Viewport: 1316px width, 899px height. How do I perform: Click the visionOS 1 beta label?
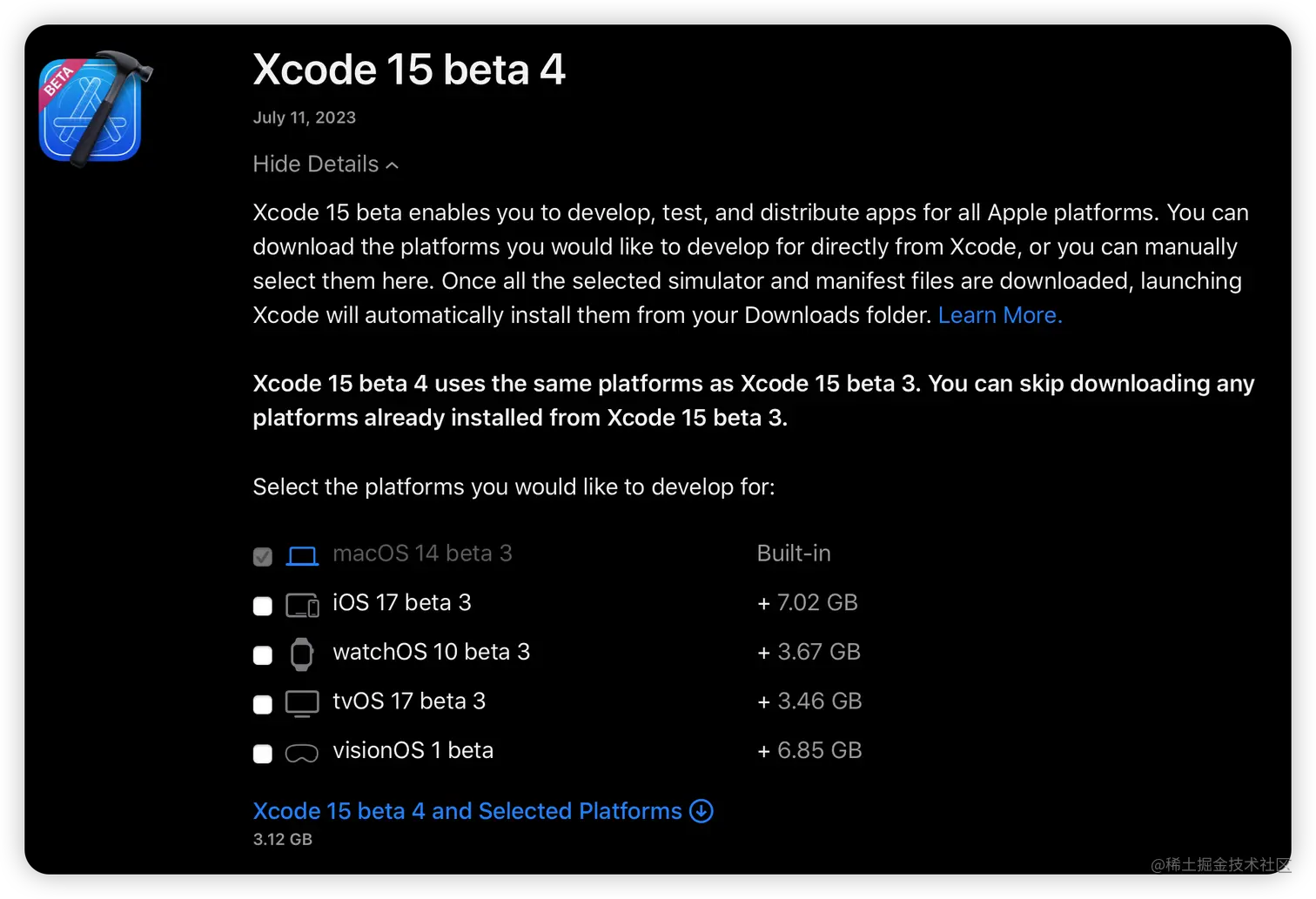(x=413, y=750)
